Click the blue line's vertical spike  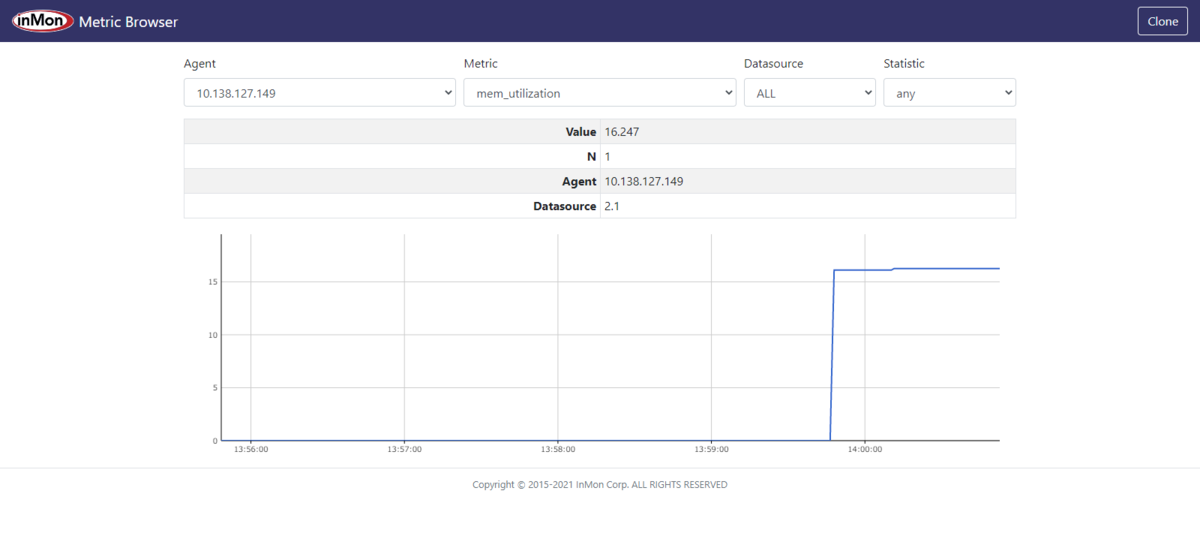pyautogui.click(x=832, y=355)
